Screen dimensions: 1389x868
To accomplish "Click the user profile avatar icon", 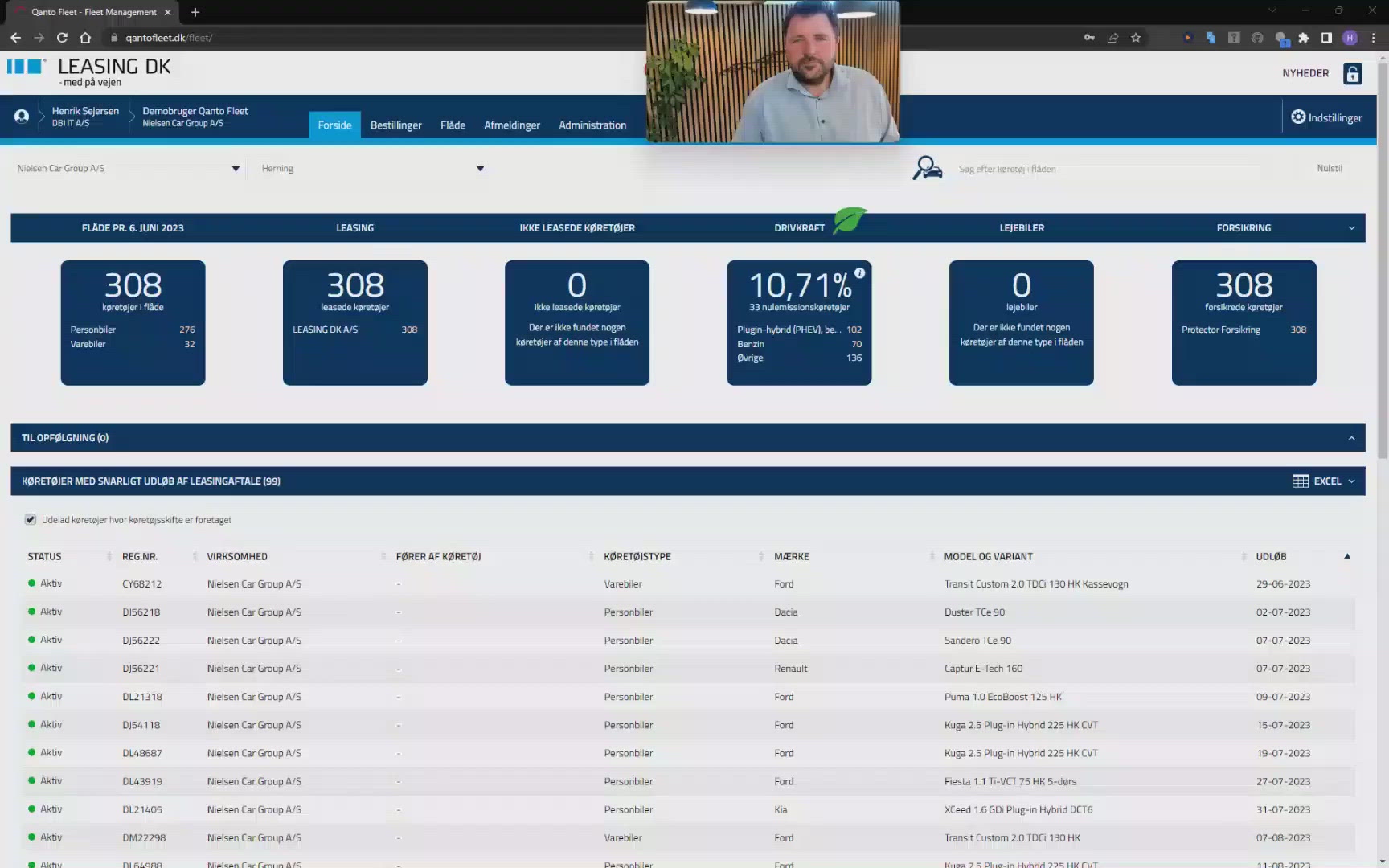I will [22, 117].
